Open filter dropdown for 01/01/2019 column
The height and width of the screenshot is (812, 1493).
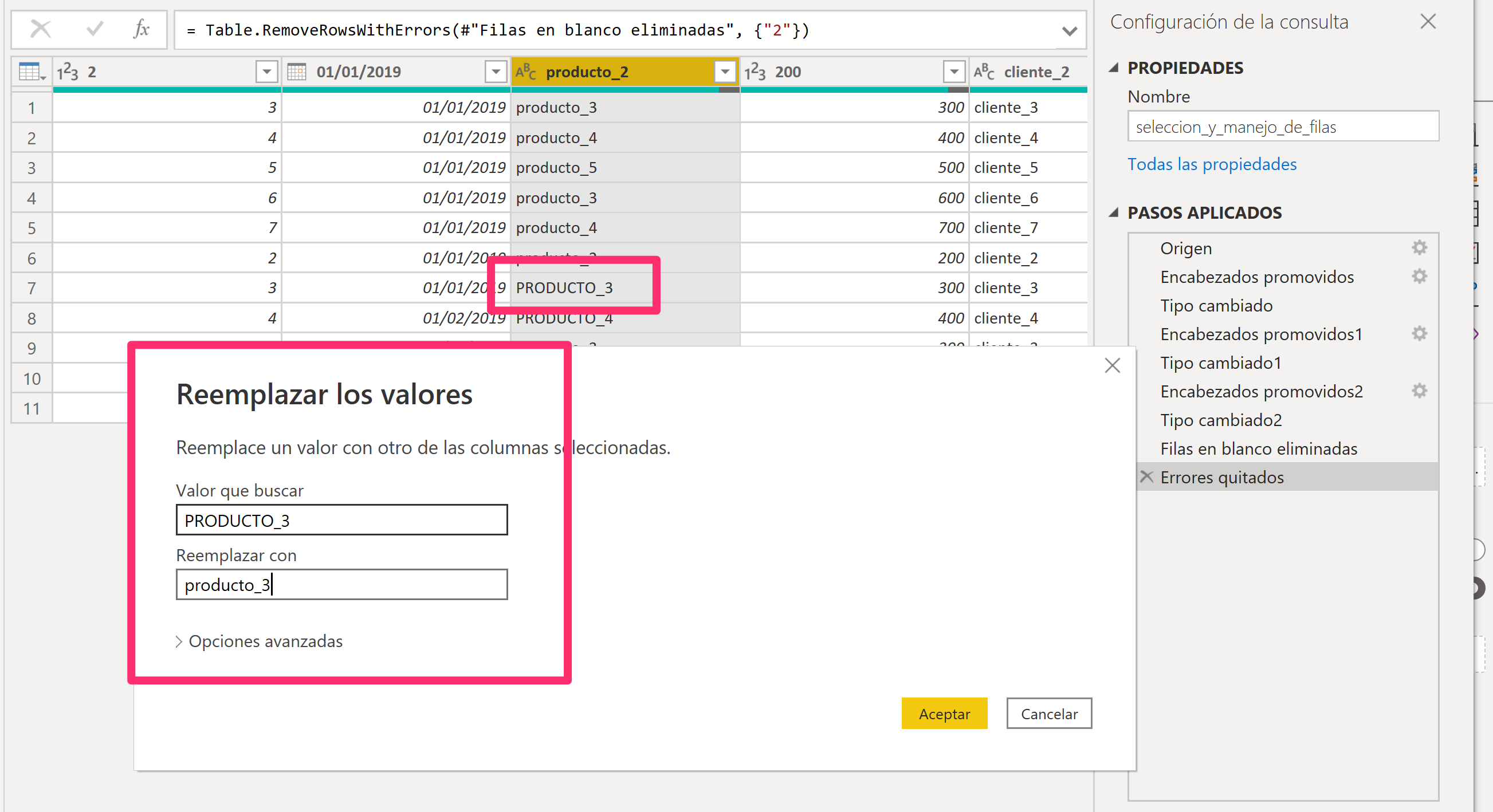[x=496, y=72]
